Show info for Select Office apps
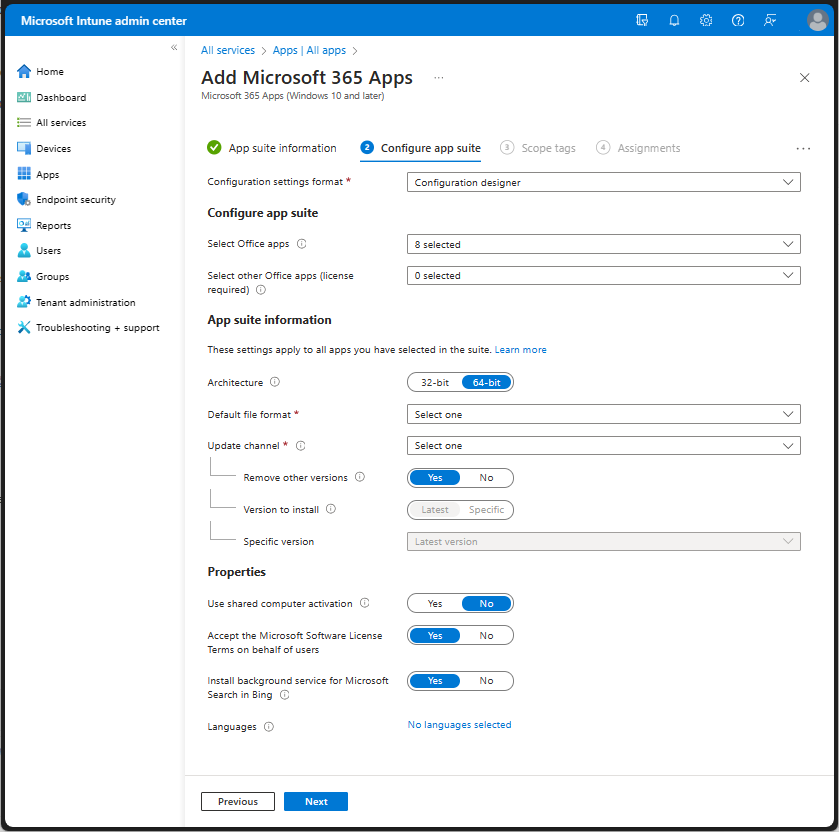This screenshot has height=832, width=839. point(302,243)
